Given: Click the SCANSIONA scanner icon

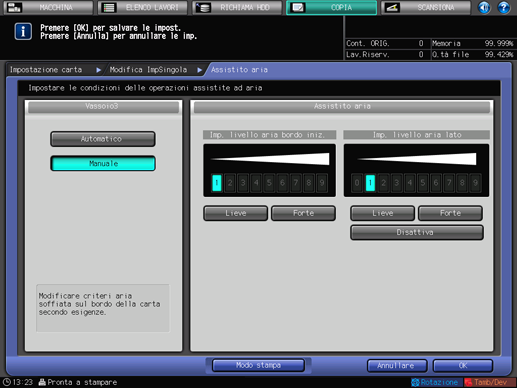Looking at the screenshot, I should click(392, 7).
